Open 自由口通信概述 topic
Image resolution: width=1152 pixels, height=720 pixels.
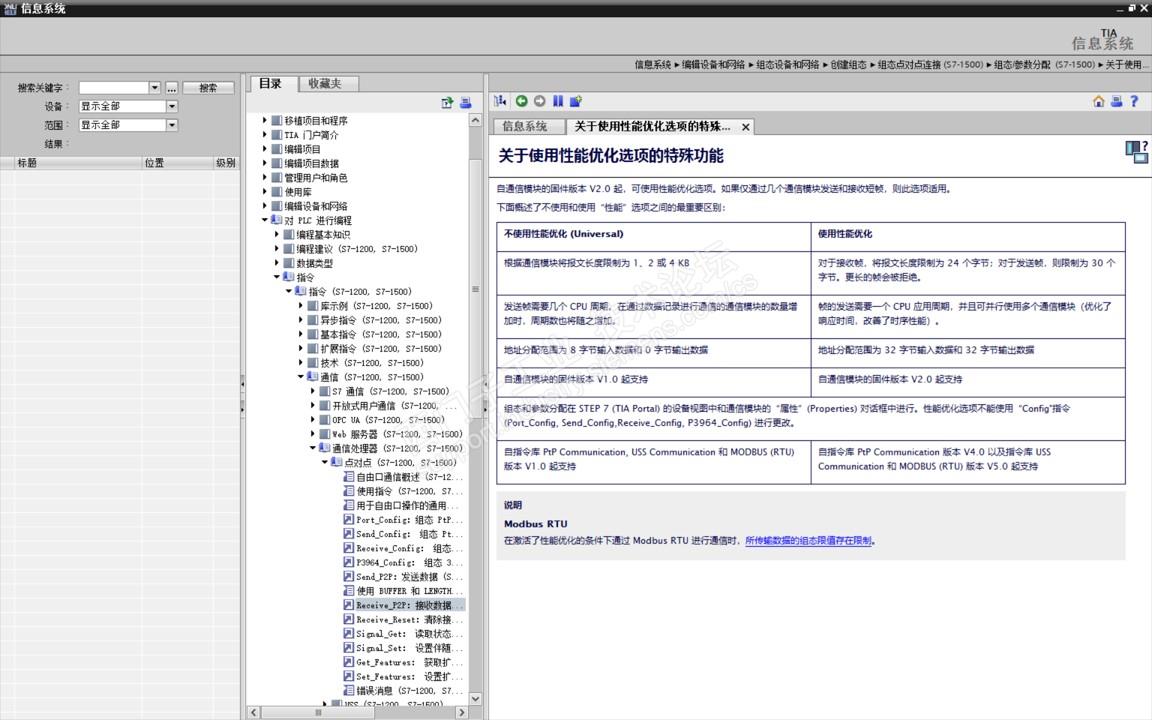pyautogui.click(x=405, y=477)
